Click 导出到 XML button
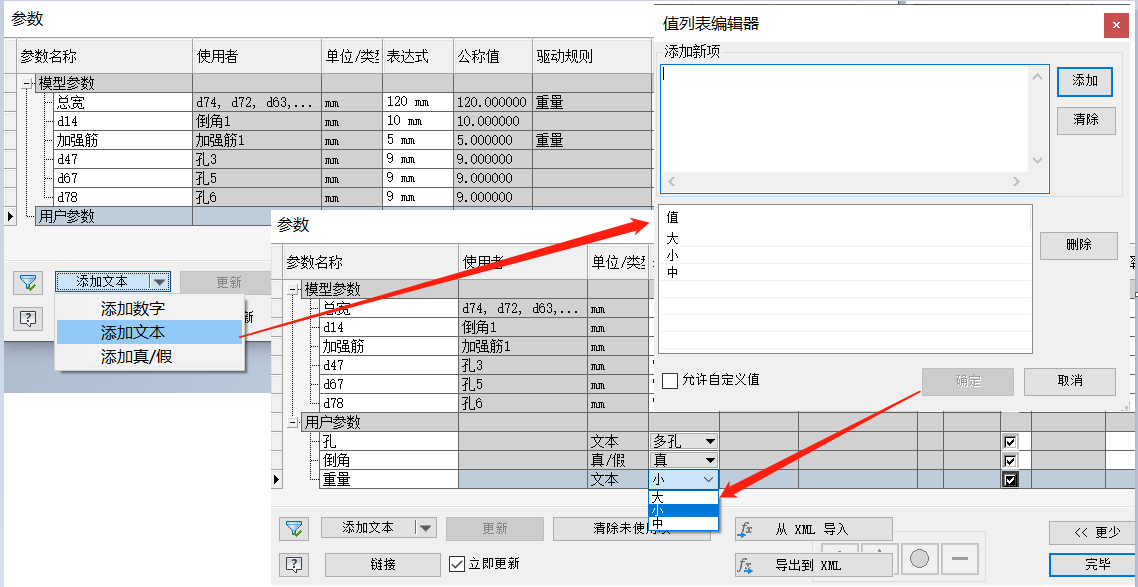This screenshot has width=1138, height=587. tap(814, 565)
